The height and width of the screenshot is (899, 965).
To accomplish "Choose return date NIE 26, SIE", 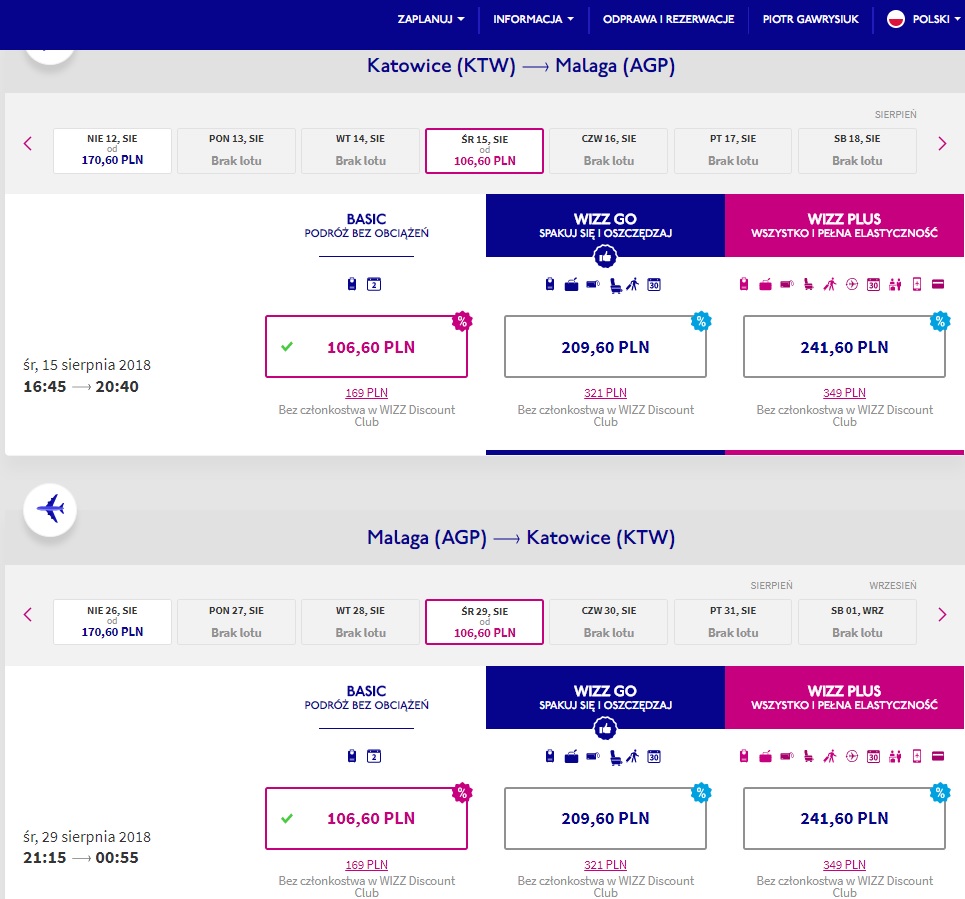I will click(x=112, y=622).
